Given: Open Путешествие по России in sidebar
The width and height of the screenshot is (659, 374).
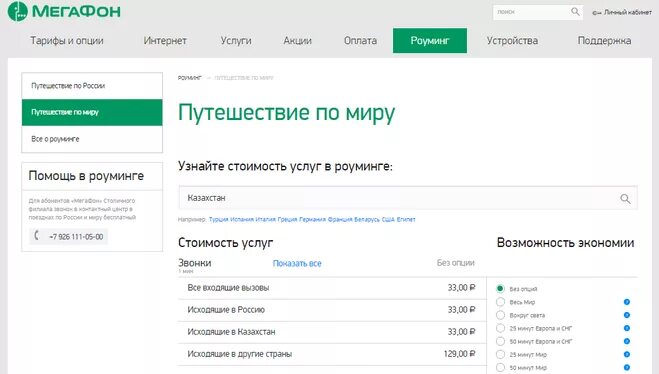Looking at the screenshot, I should click(92, 86).
